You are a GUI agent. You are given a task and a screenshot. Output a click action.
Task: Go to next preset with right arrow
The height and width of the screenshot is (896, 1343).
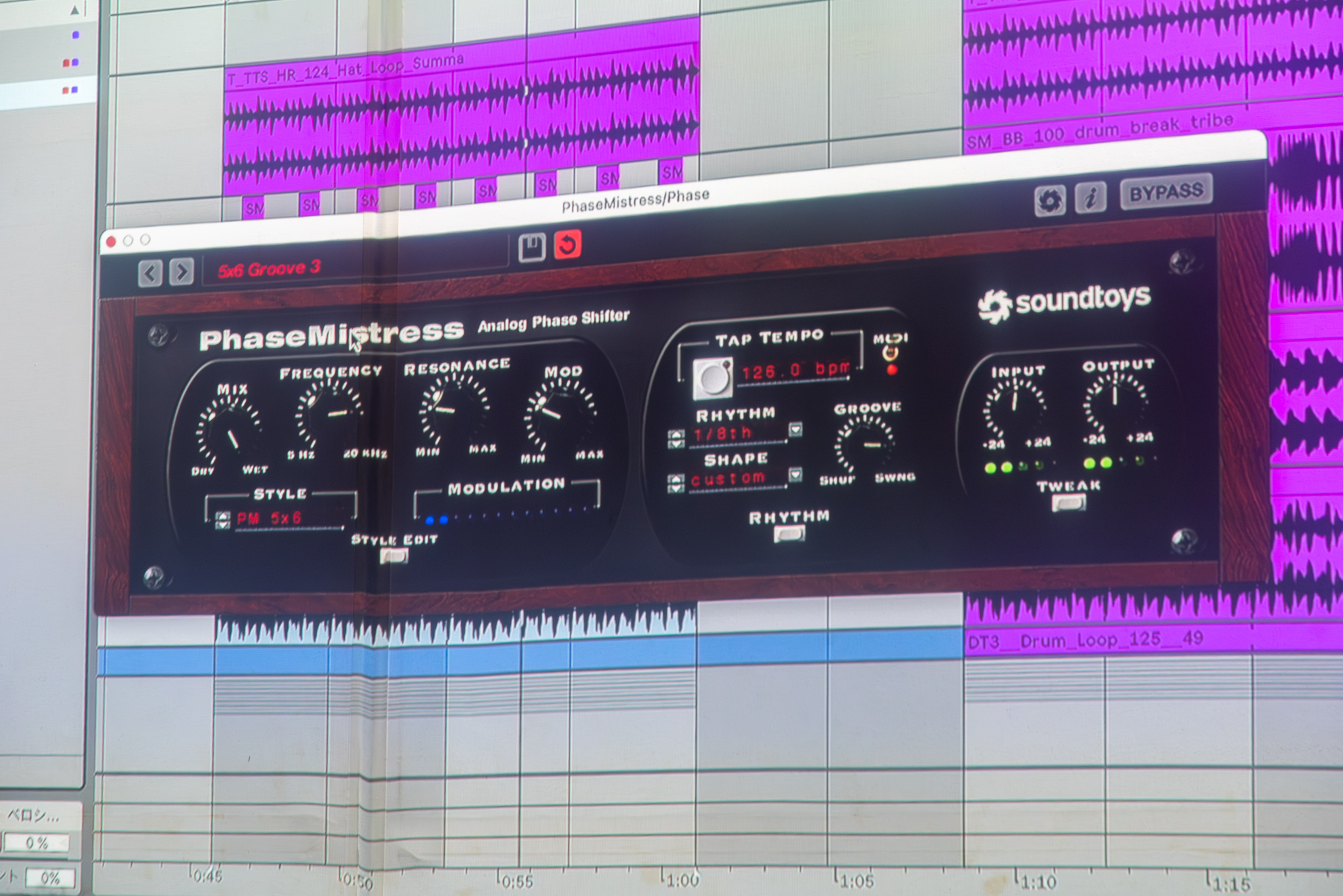(x=181, y=271)
